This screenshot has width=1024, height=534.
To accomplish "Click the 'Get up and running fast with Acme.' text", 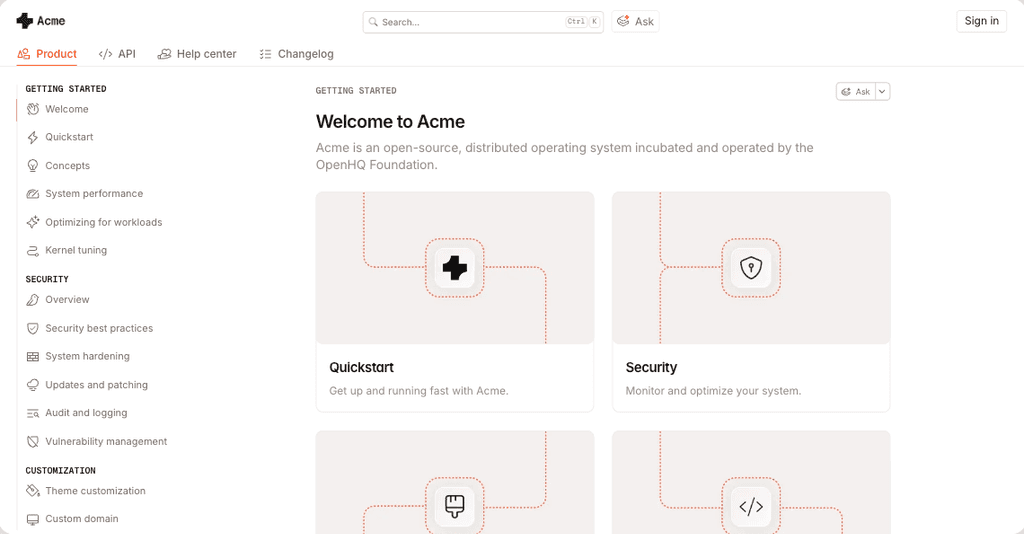I will 419,391.
